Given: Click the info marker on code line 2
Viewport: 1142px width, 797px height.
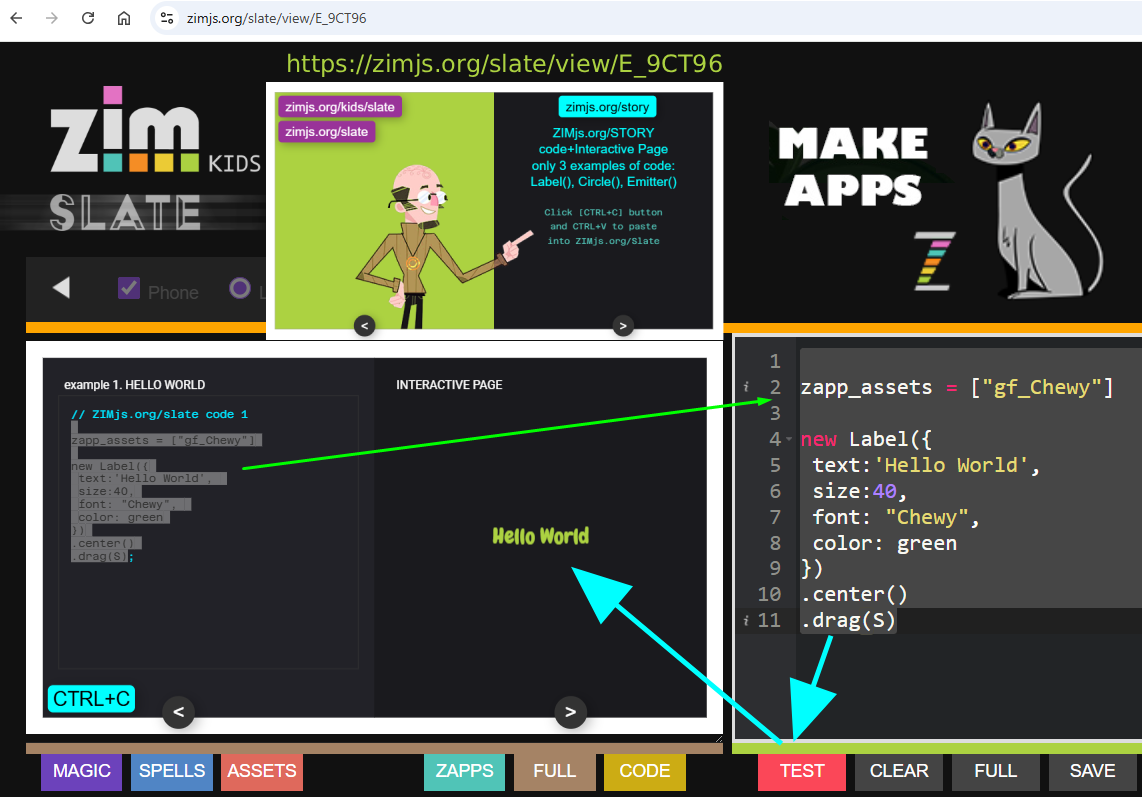Looking at the screenshot, I should coord(747,388).
